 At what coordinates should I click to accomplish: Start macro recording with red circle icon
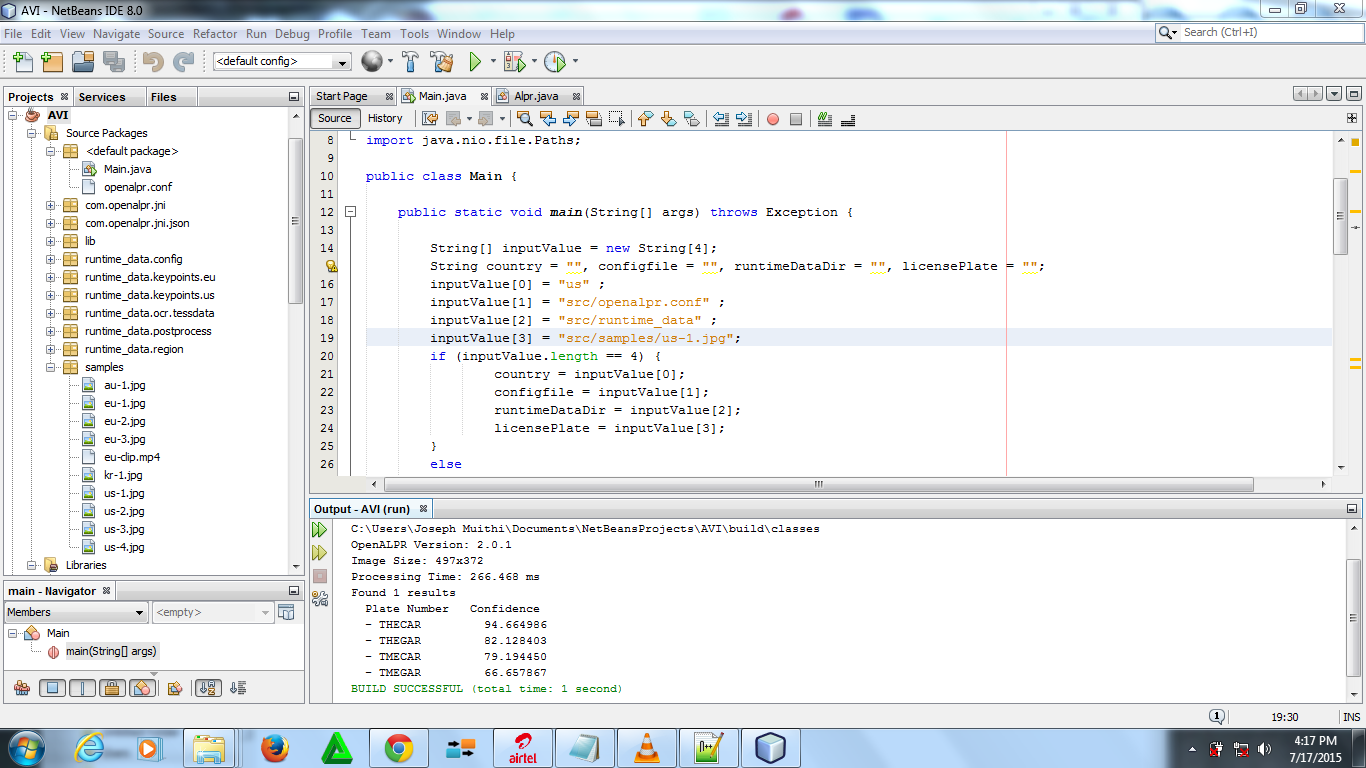click(772, 119)
